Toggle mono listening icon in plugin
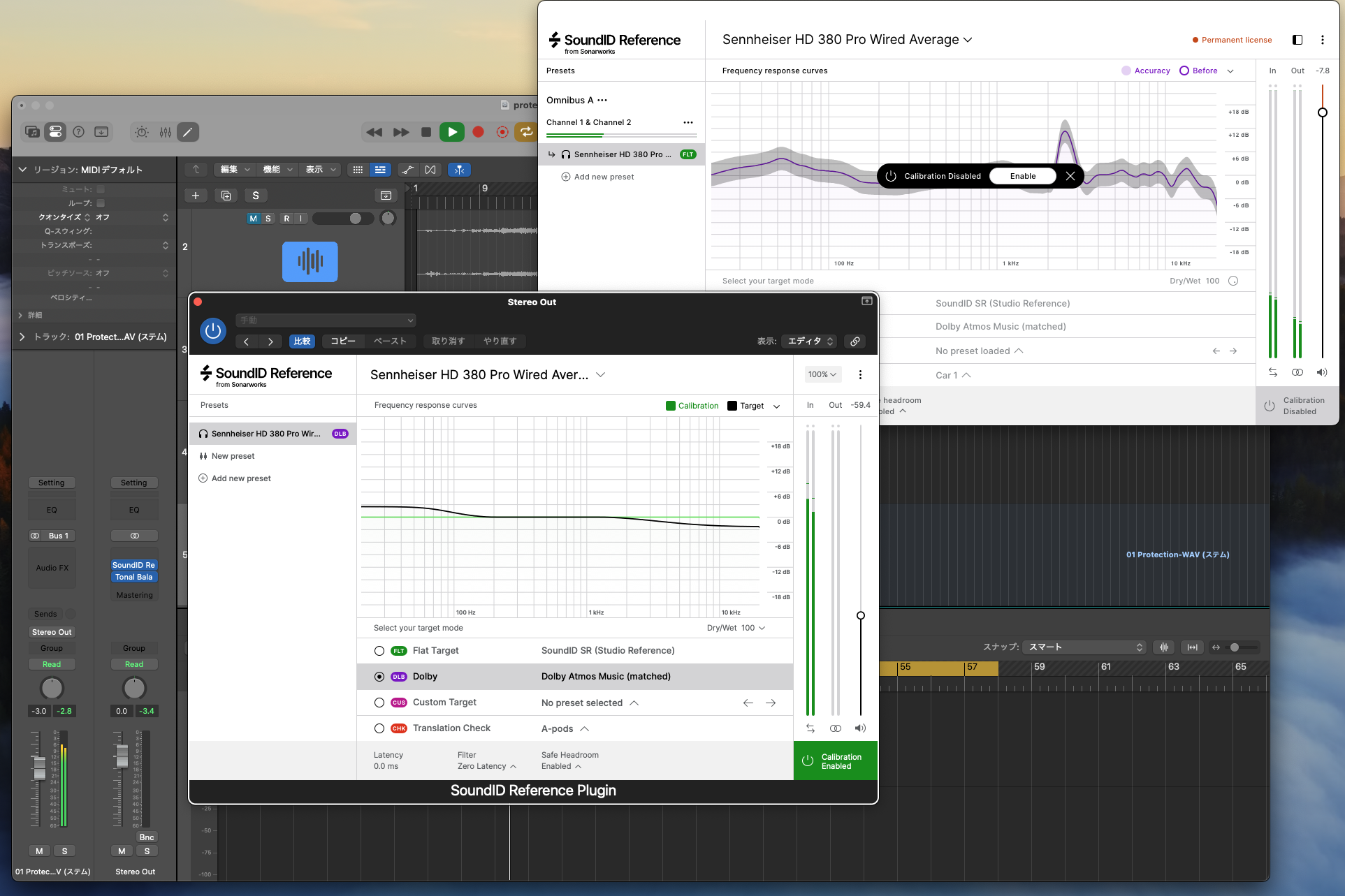 tap(836, 728)
